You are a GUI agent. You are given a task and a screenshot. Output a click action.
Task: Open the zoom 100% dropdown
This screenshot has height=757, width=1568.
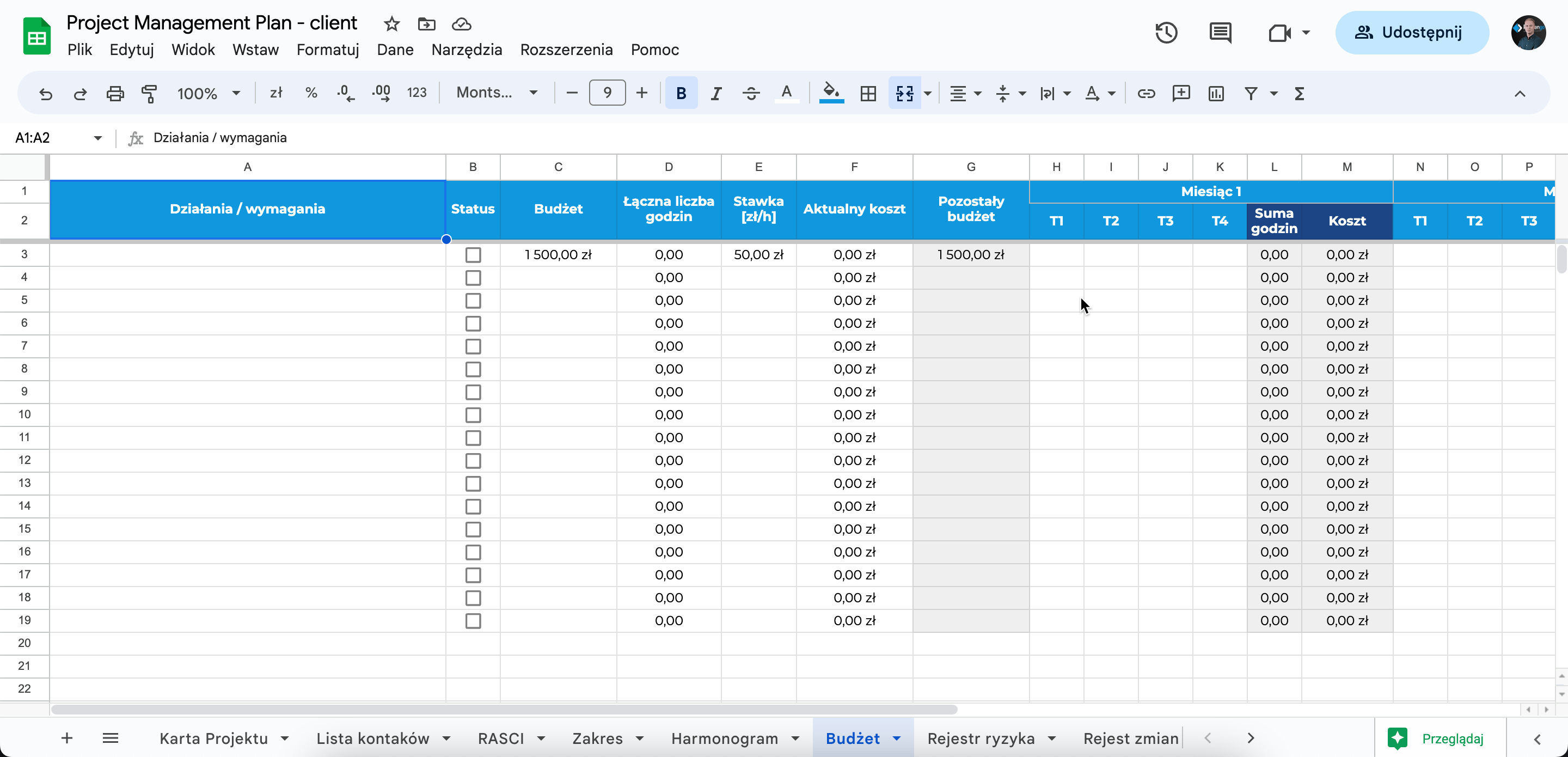[x=208, y=93]
